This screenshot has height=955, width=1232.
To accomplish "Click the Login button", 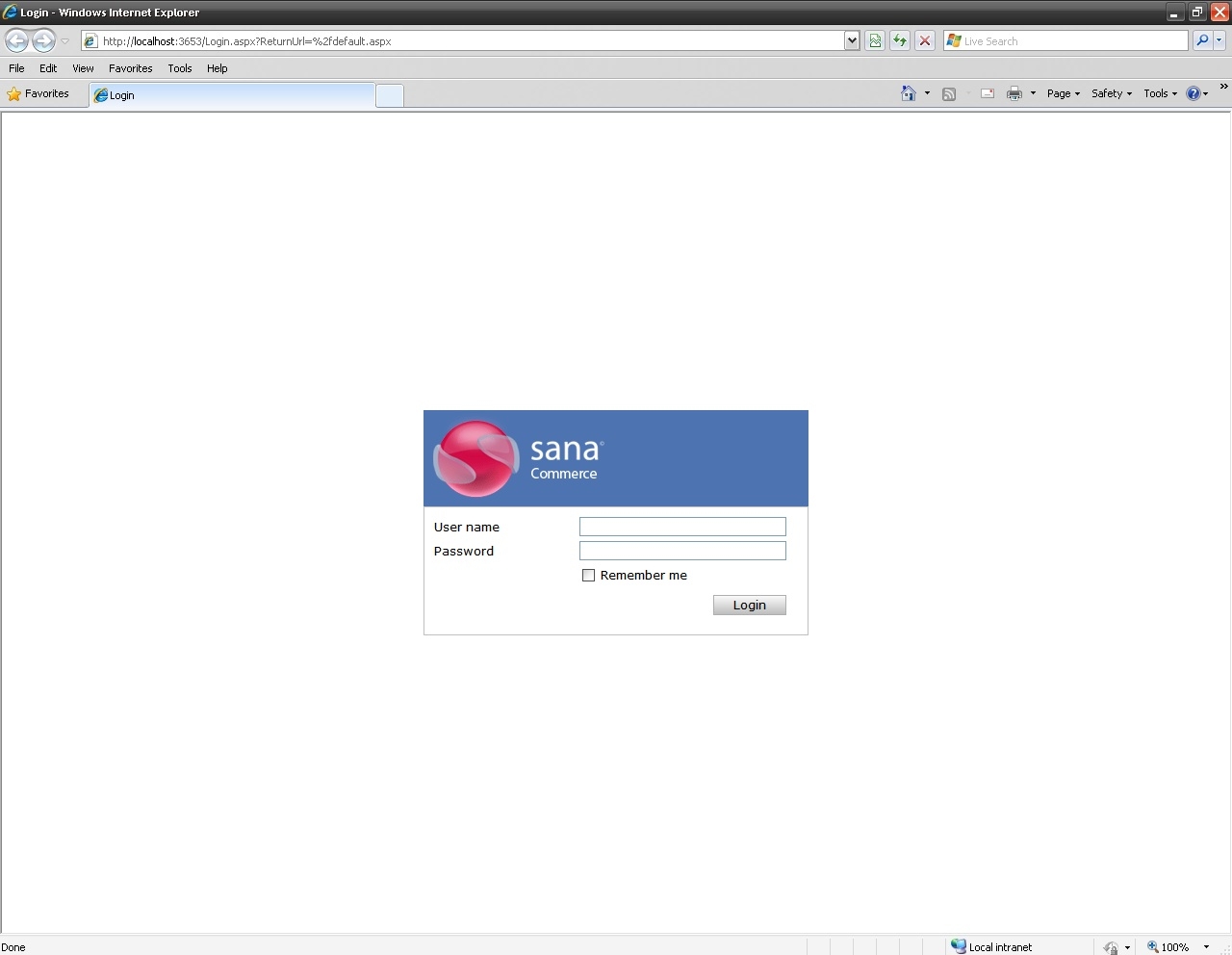I will tap(750, 605).
